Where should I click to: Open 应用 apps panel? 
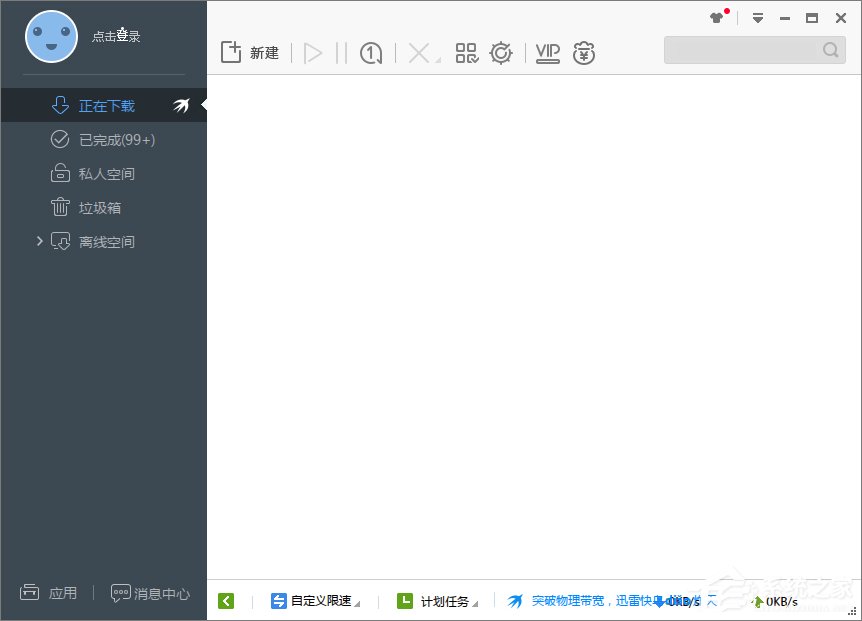[x=48, y=593]
